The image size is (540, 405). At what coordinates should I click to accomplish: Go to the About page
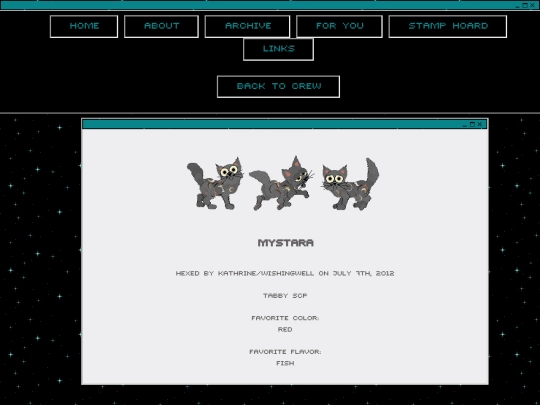161,27
